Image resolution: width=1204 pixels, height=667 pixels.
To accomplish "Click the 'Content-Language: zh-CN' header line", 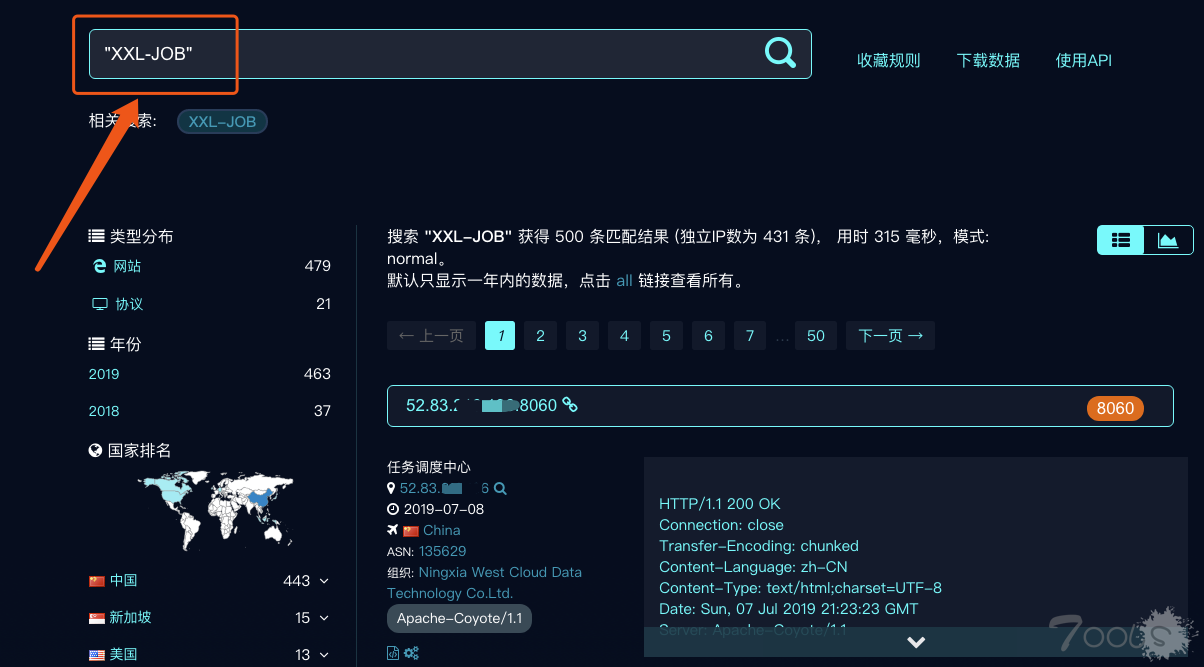I will [751, 567].
